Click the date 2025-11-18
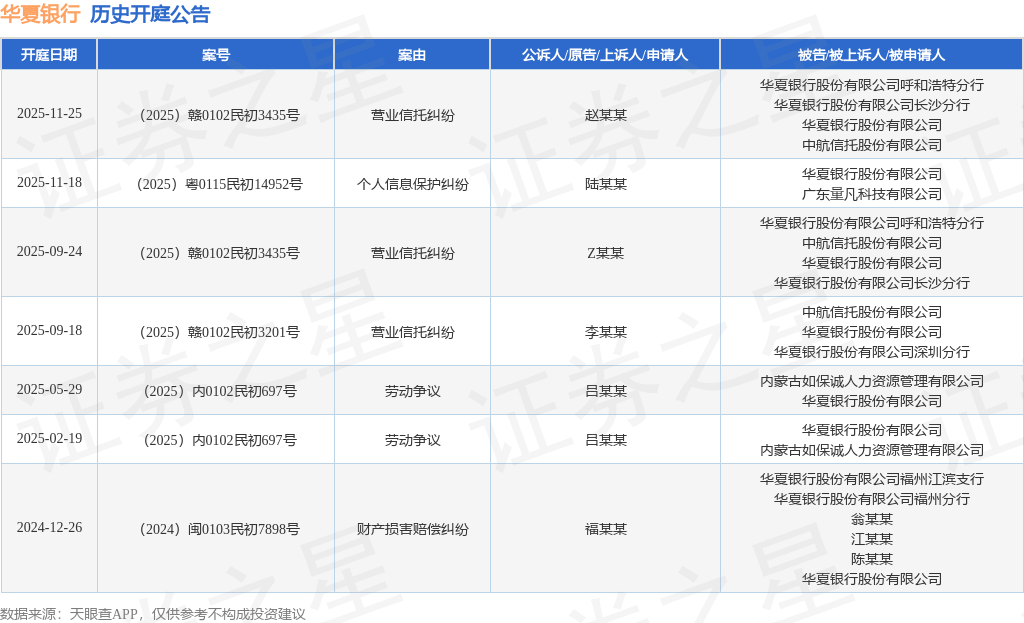Image resolution: width=1024 pixels, height=623 pixels. [50, 183]
